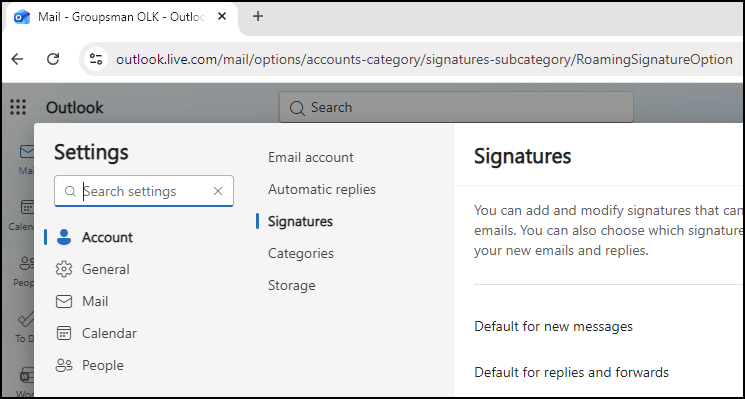Close the Mail - Groupsman OLK tab
This screenshot has width=745, height=399.
[x=221, y=17]
